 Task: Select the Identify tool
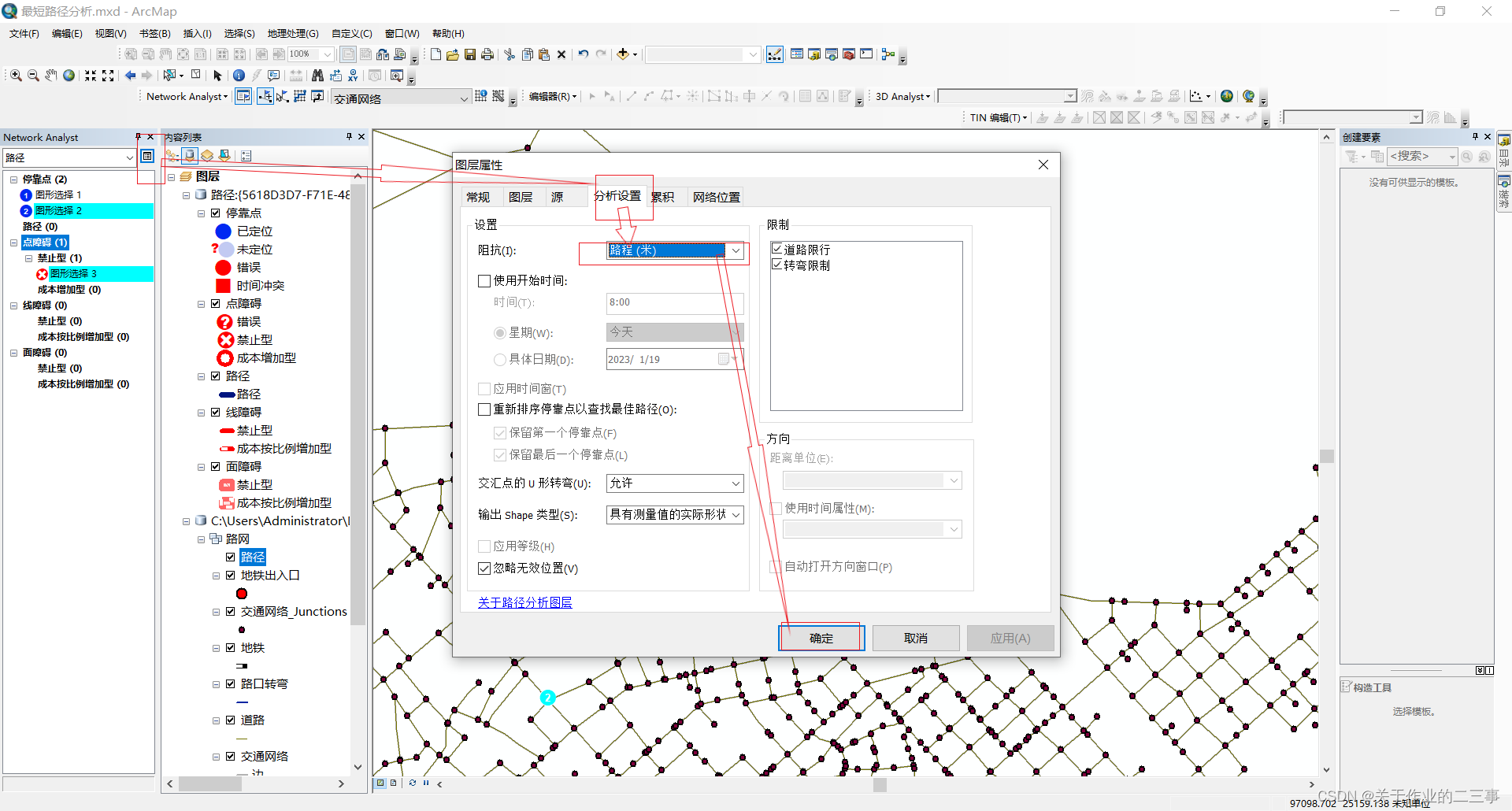(239, 75)
